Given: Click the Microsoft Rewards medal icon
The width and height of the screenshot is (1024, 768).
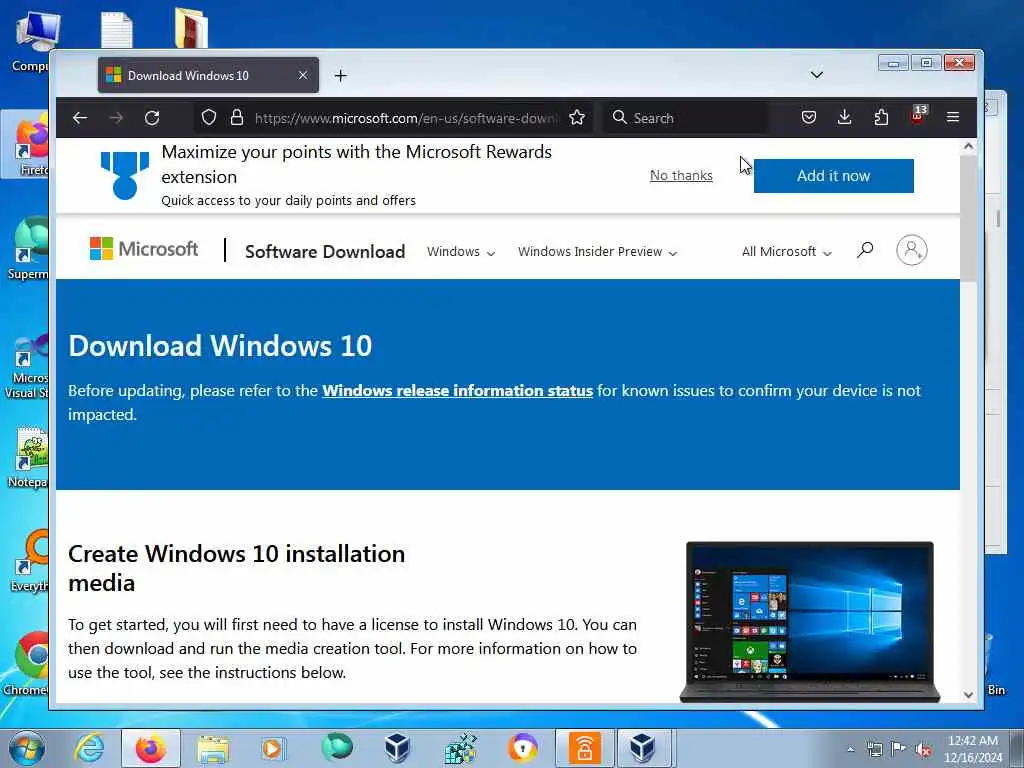Looking at the screenshot, I should (125, 175).
